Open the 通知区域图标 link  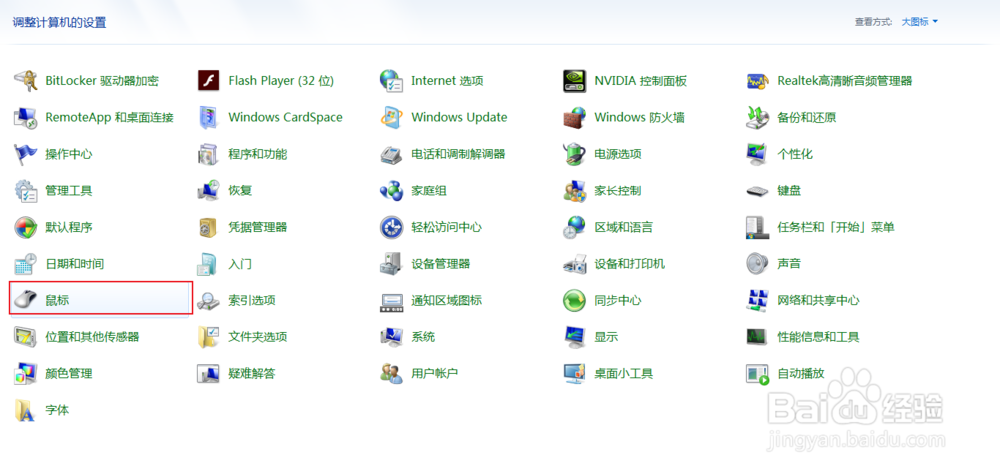pos(446,300)
